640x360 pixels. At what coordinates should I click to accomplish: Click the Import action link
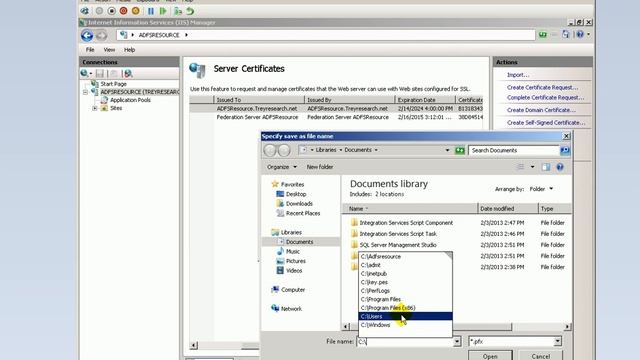pos(518,75)
